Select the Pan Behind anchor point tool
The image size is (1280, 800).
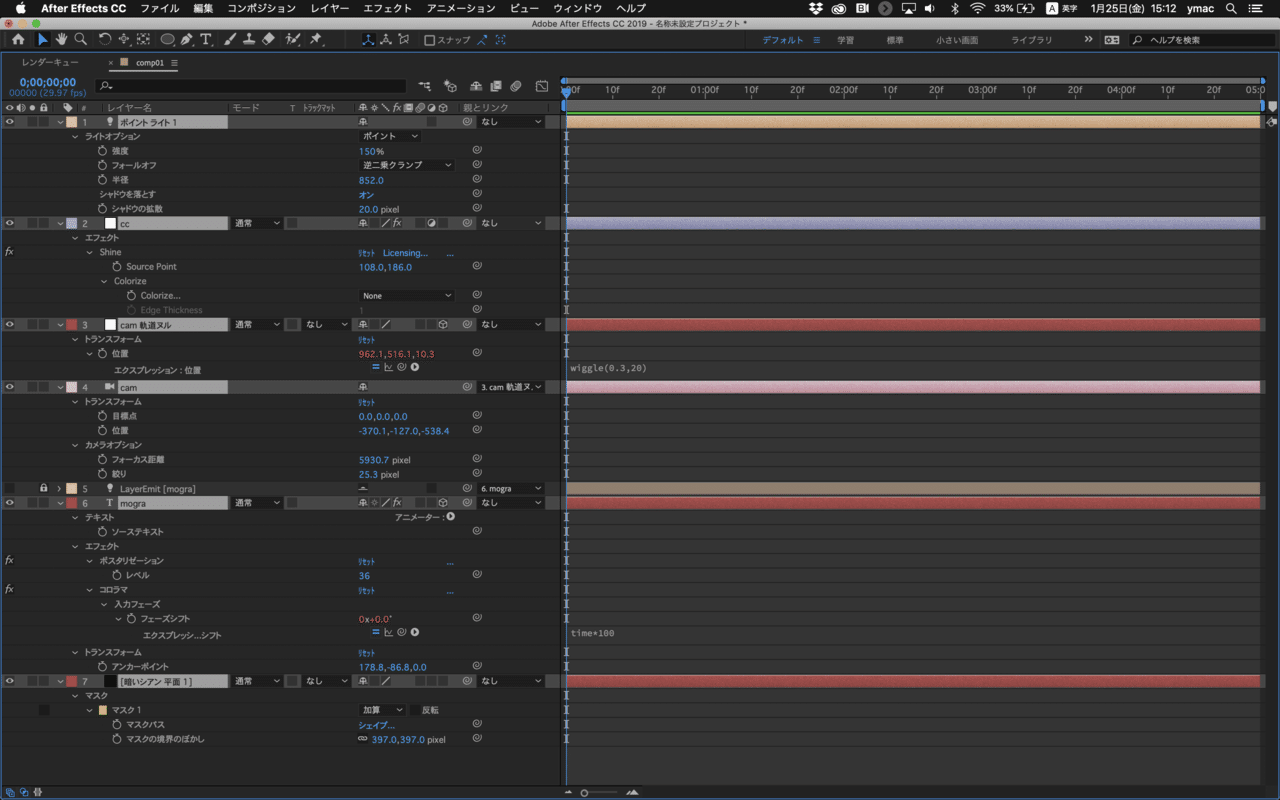pos(143,40)
